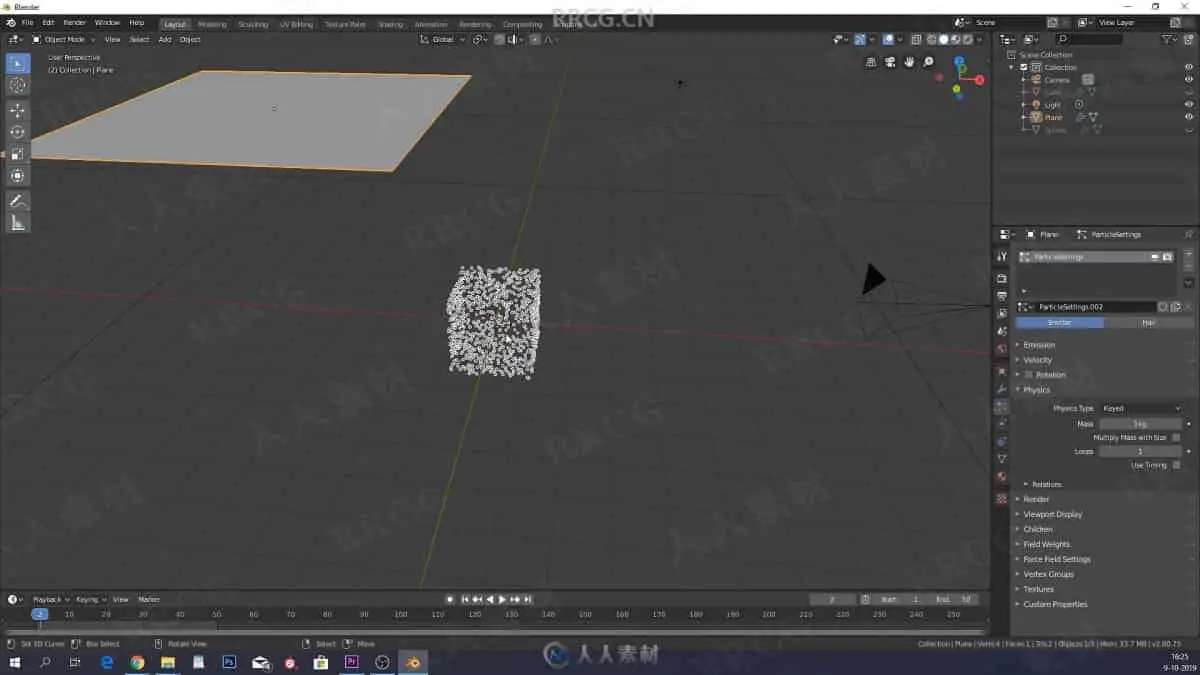The width and height of the screenshot is (1200, 675).
Task: Open the World properties tab icon
Action: [1001, 349]
